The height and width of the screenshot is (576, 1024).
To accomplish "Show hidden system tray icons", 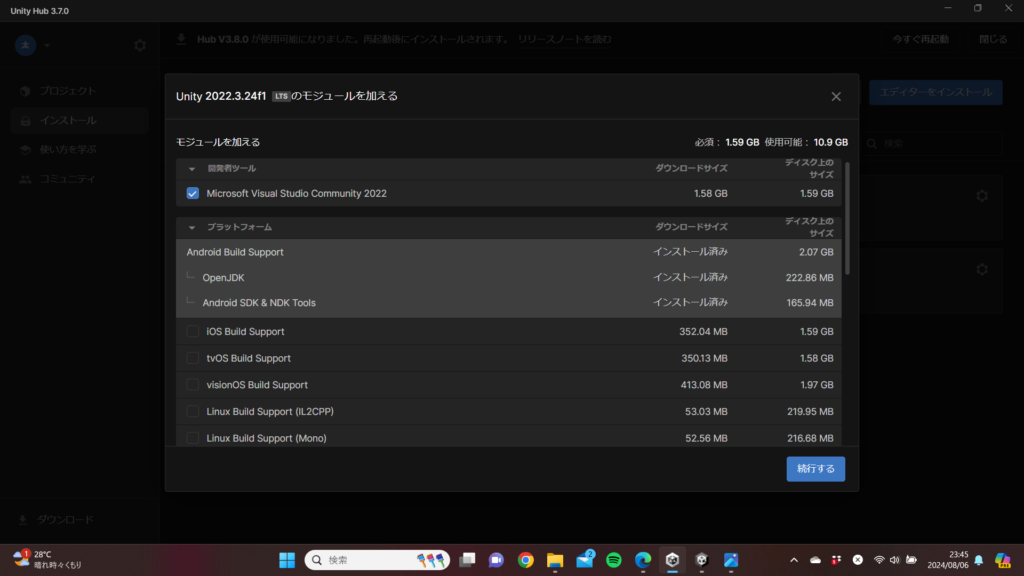I will [794, 560].
